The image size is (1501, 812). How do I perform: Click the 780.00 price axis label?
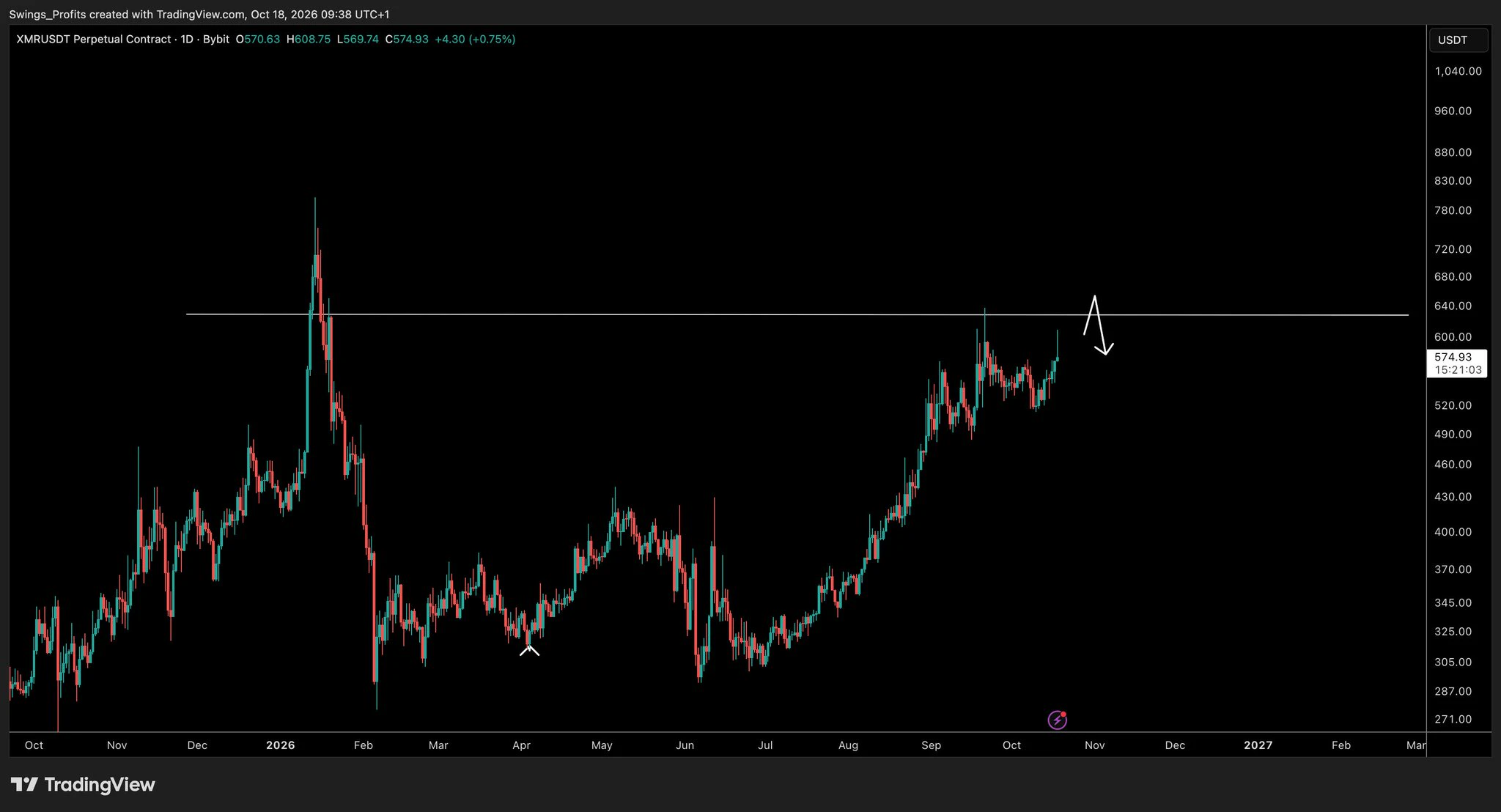(1453, 210)
